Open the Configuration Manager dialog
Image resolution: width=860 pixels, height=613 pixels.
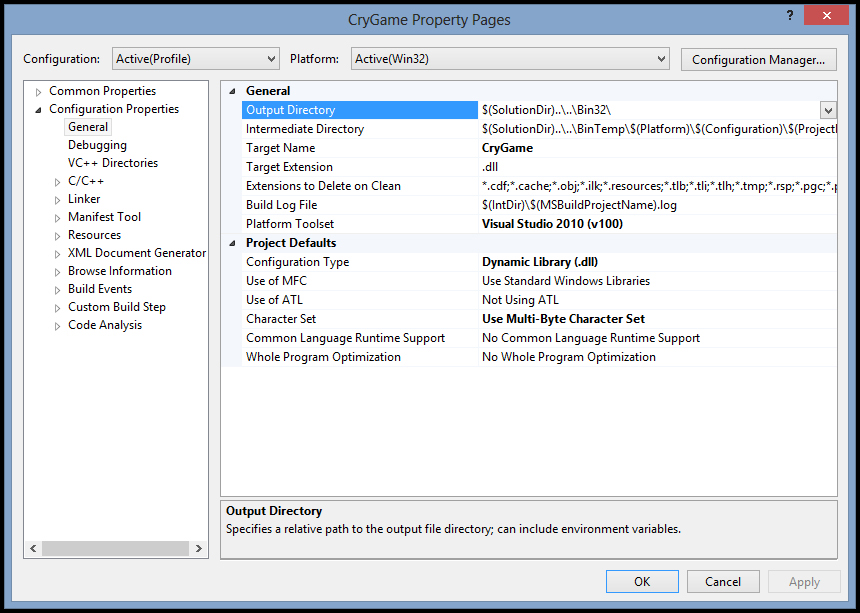(759, 59)
